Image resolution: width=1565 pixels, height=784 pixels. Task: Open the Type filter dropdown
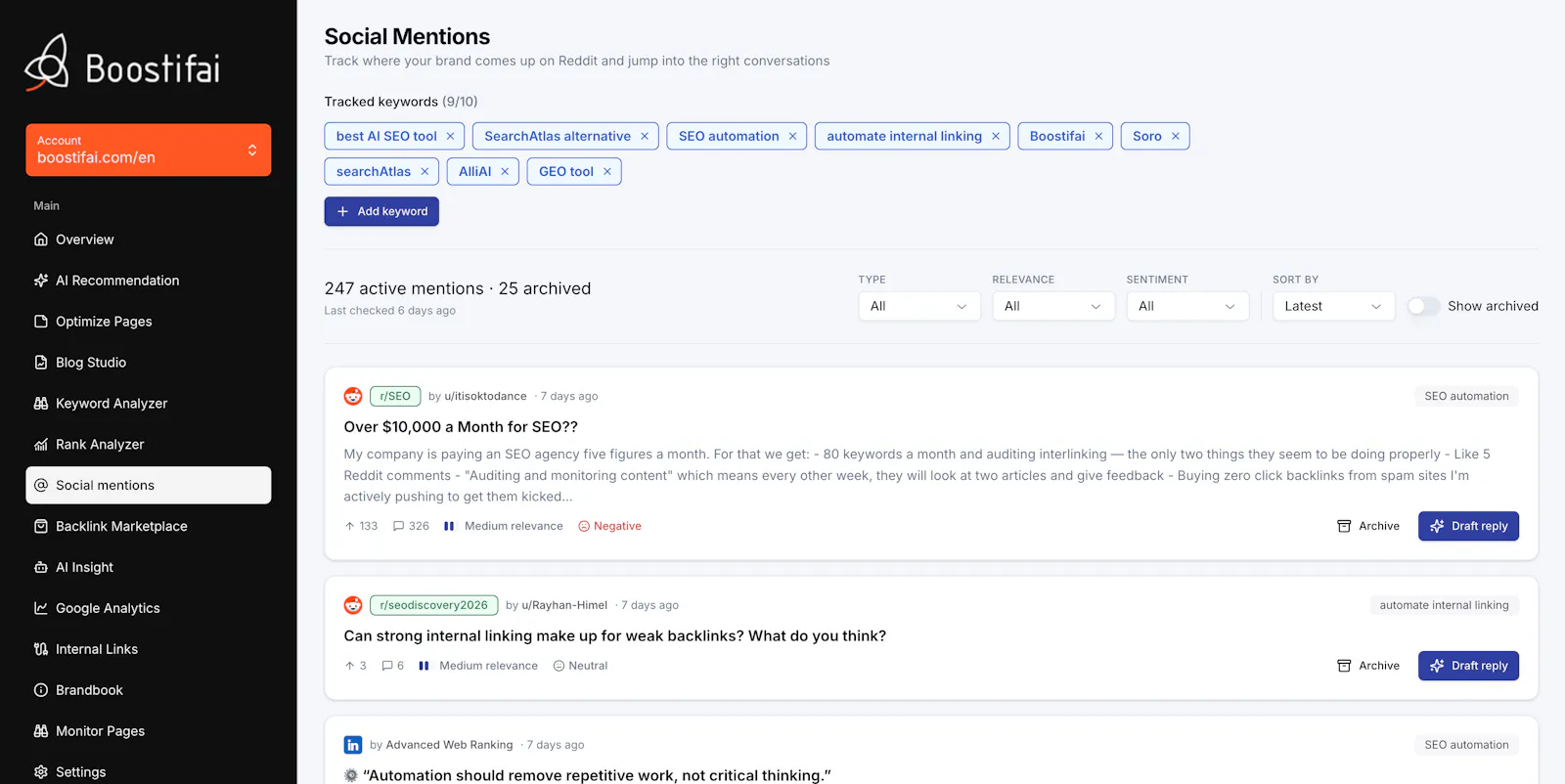(919, 306)
